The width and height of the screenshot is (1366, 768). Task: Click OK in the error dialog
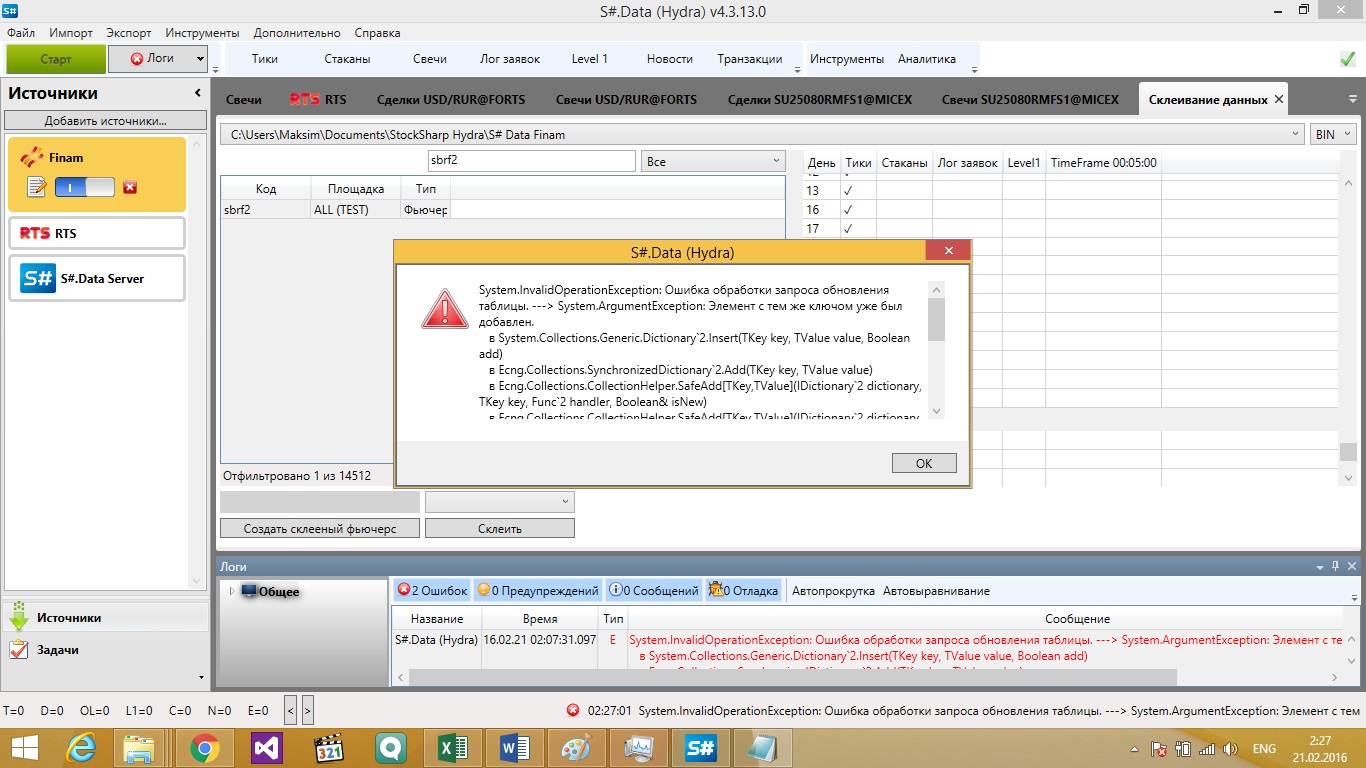[x=924, y=463]
